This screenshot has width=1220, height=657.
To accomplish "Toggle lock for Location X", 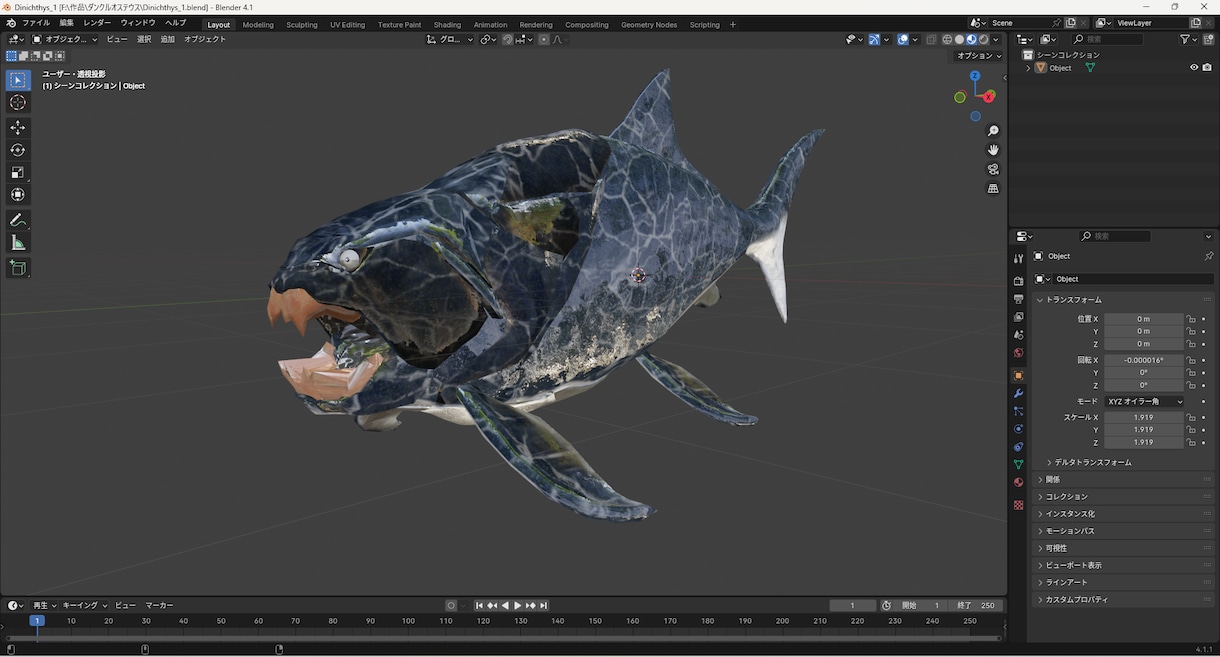I will click(1191, 319).
